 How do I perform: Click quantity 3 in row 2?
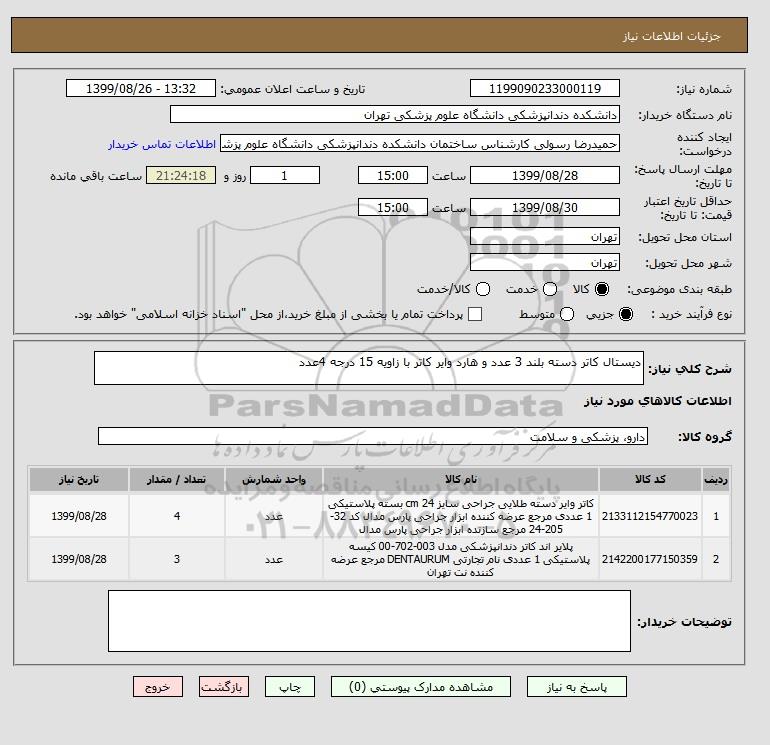pyautogui.click(x=177, y=559)
